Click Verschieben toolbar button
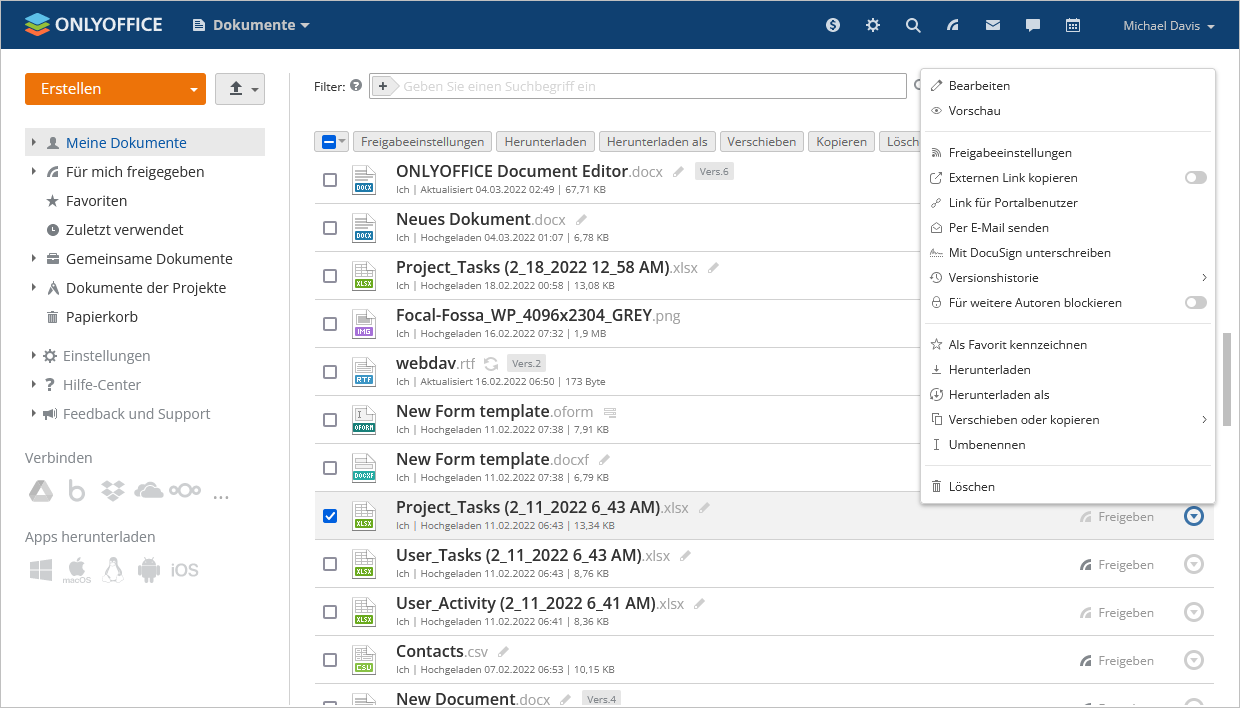 pyautogui.click(x=762, y=142)
